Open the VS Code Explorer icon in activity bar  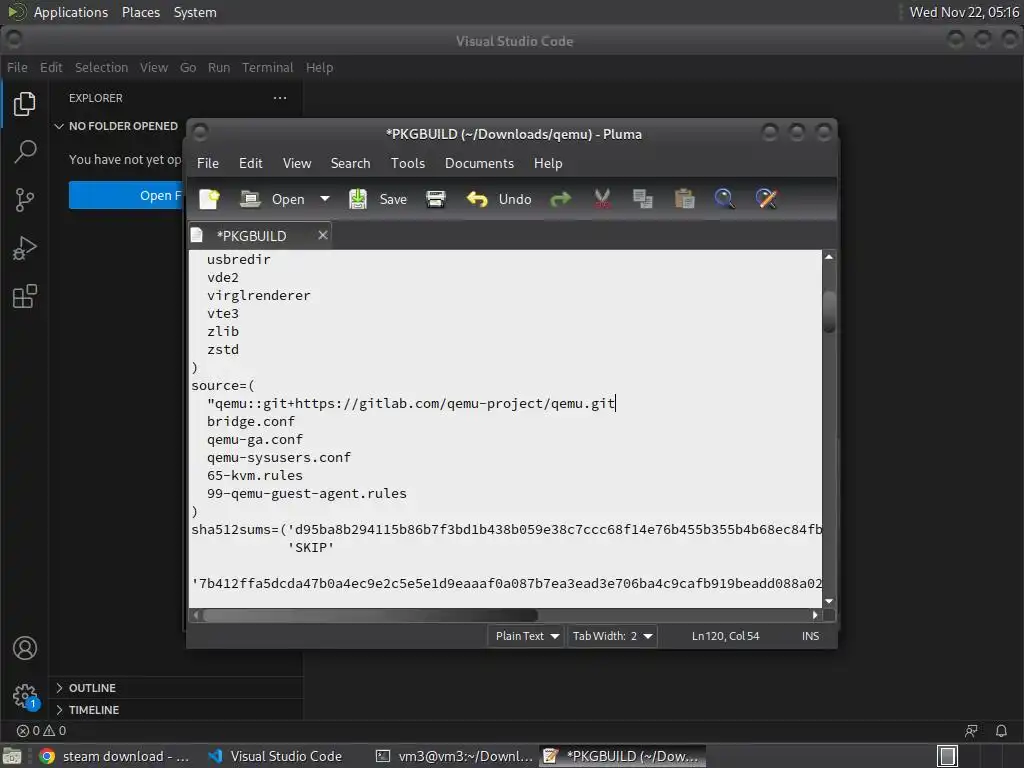(25, 104)
